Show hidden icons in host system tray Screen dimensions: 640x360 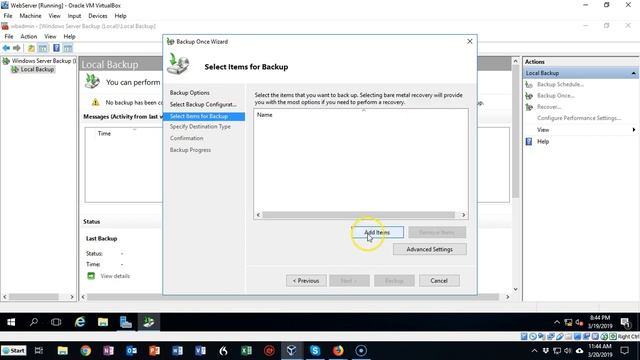[x=534, y=351]
